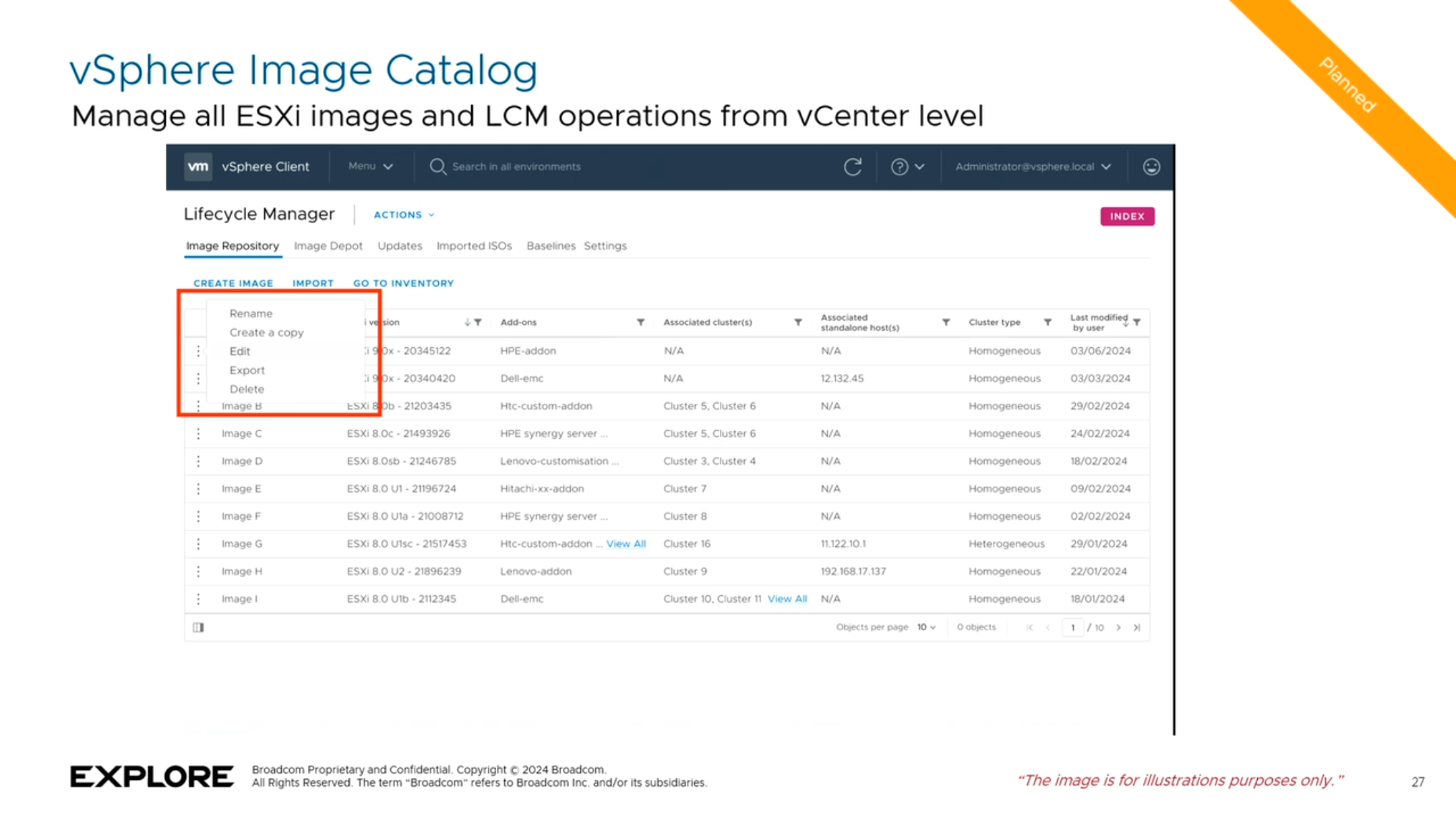The image size is (1456, 819).
Task: Switch to Updates tab
Action: click(399, 245)
